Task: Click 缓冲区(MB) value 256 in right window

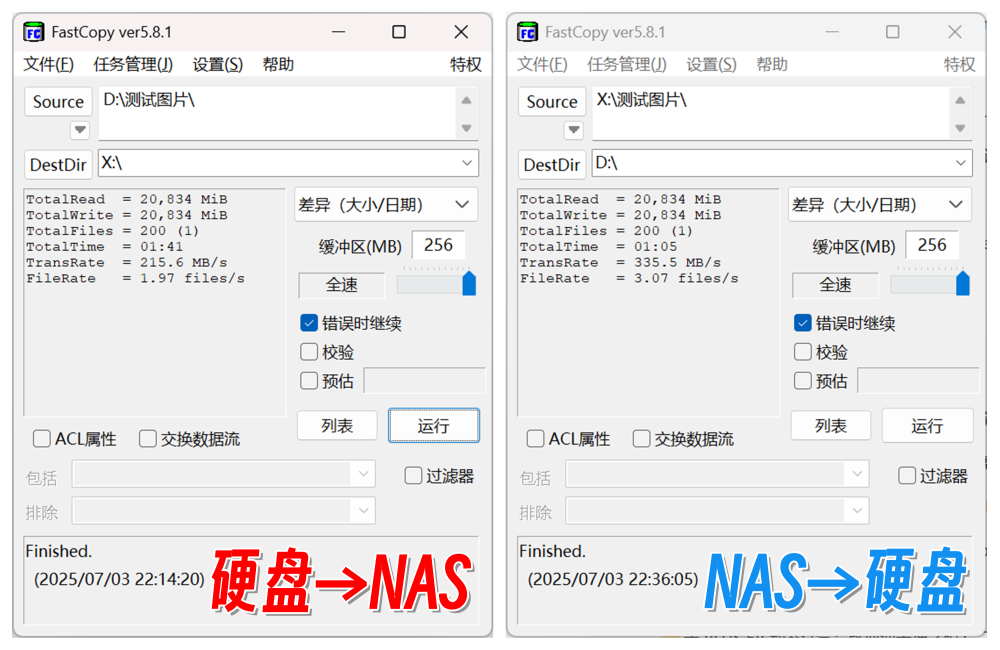Action: [x=932, y=246]
